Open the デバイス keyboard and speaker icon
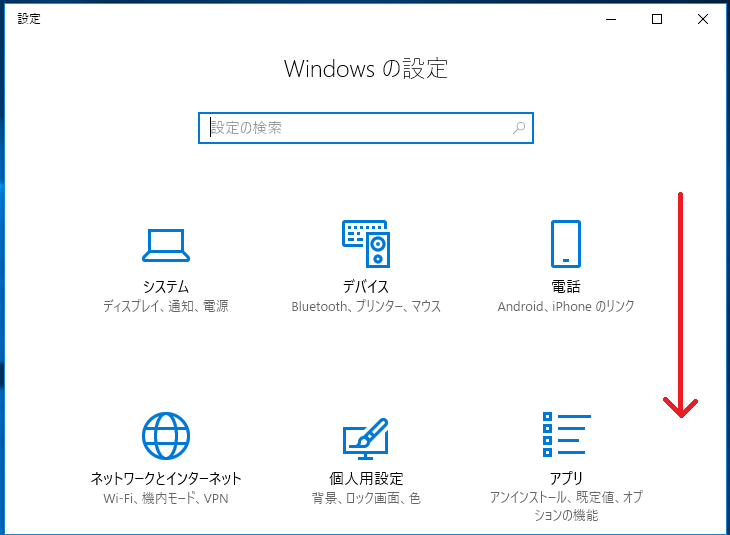 (x=366, y=244)
